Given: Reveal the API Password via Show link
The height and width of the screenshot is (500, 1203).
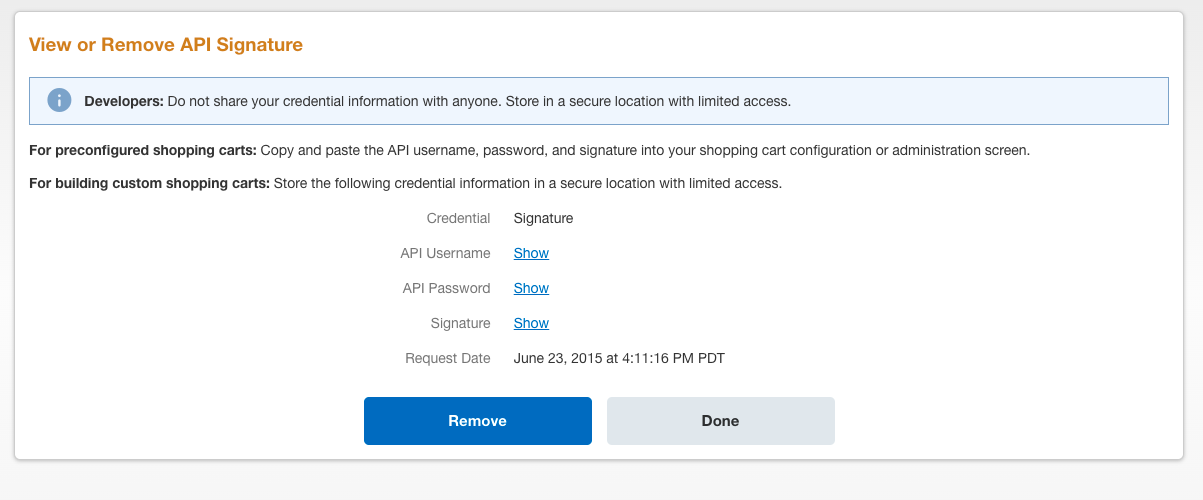Looking at the screenshot, I should 531,288.
